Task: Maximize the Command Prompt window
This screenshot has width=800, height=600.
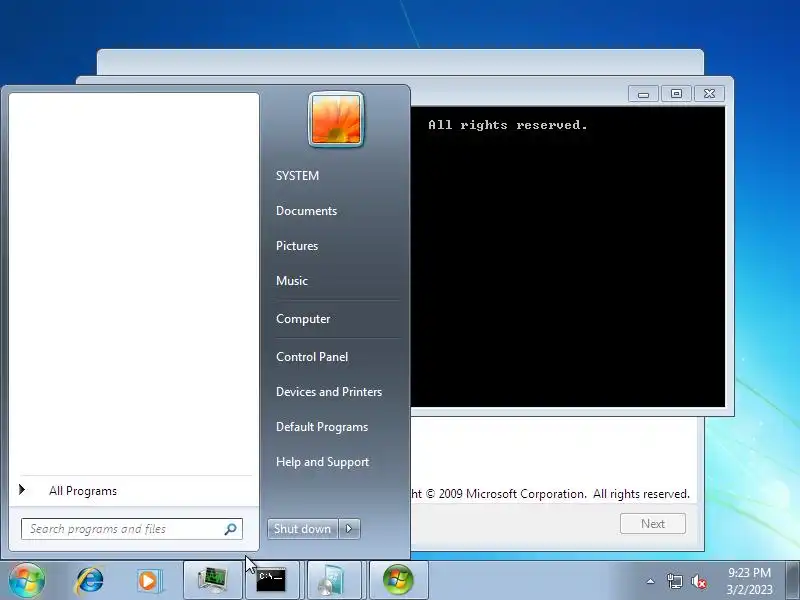Action: pos(676,93)
